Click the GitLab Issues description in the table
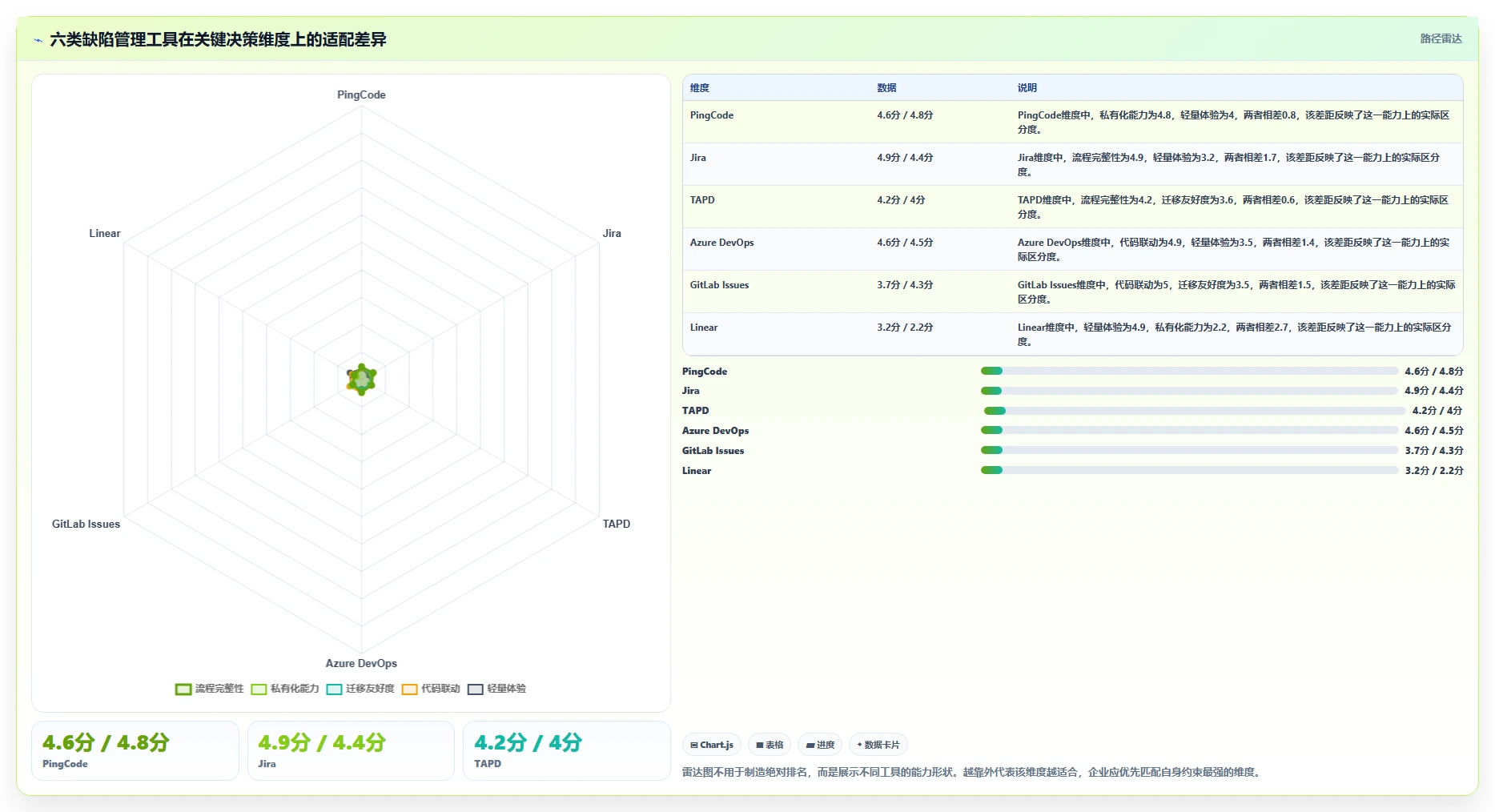 [x=1237, y=291]
